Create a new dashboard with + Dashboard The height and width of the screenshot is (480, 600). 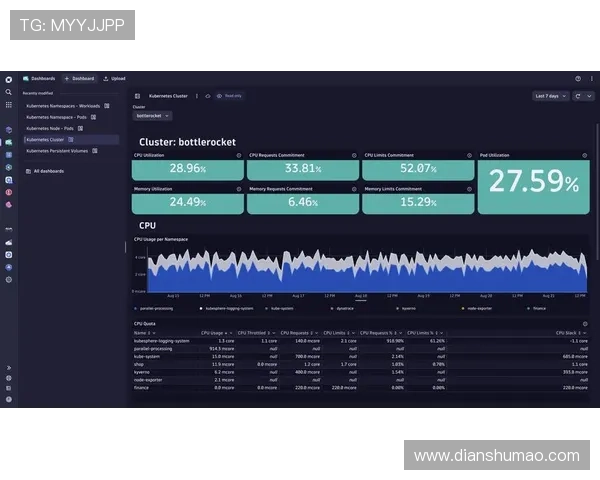point(79,79)
